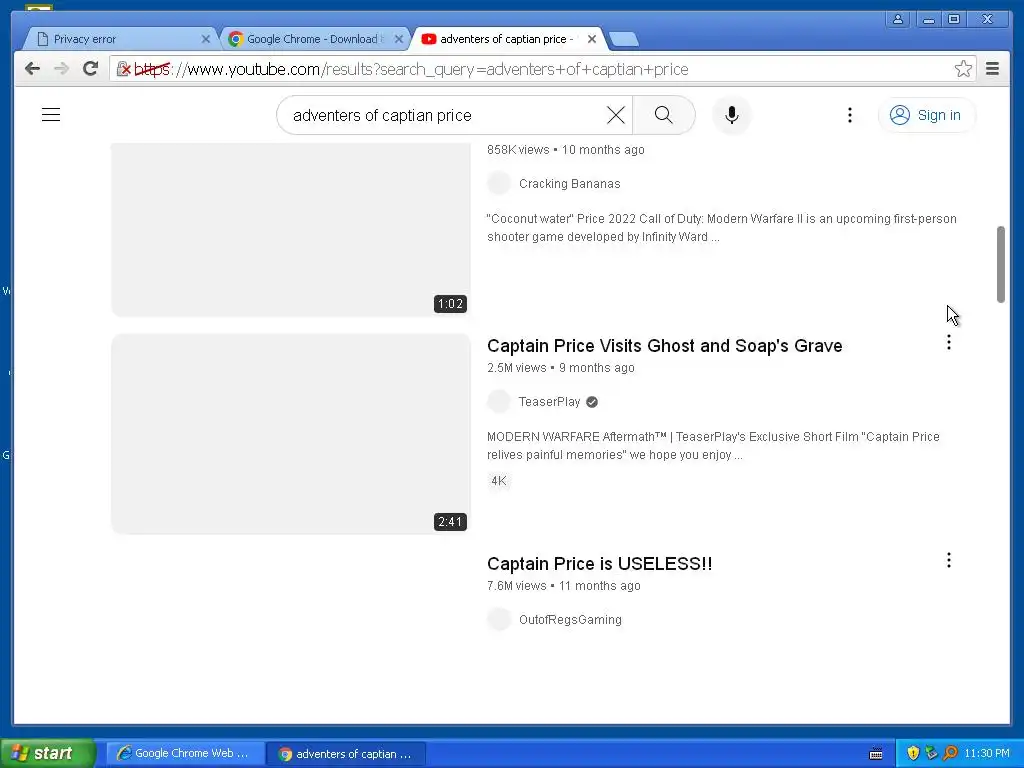Open a new Chrome tab
1024x768 pixels.
[x=624, y=40]
